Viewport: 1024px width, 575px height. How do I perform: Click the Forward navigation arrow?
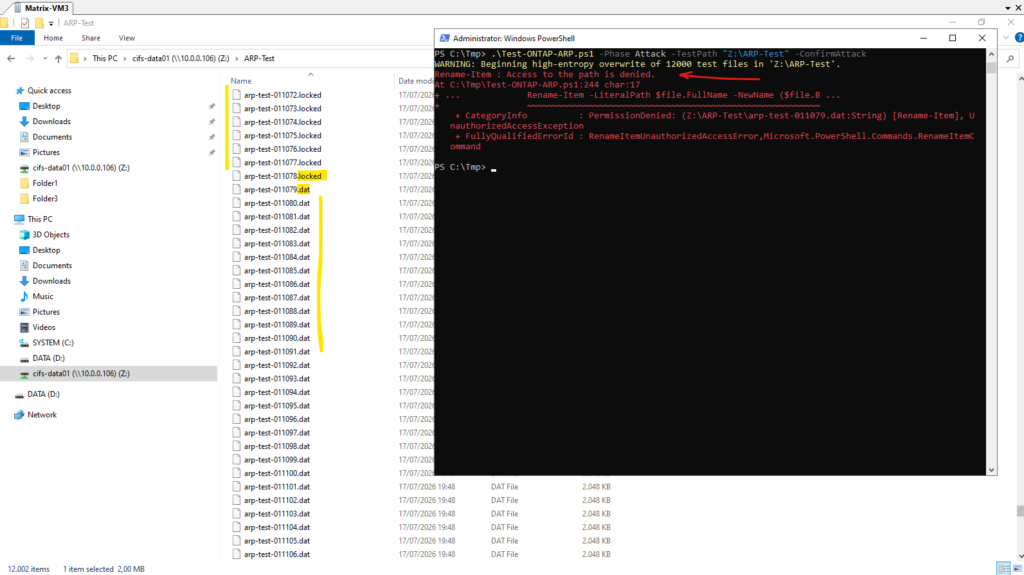point(30,58)
